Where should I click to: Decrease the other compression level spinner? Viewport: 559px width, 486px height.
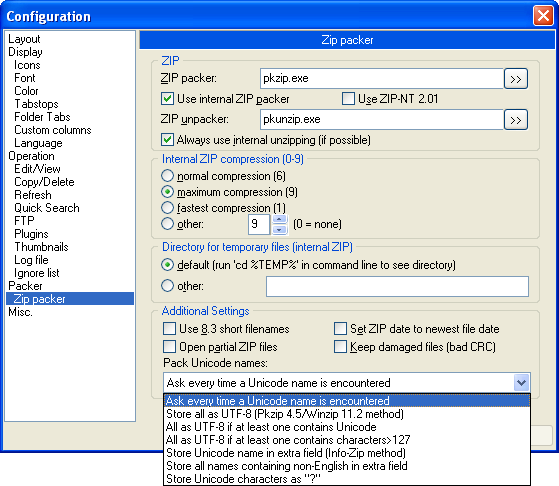point(280,230)
